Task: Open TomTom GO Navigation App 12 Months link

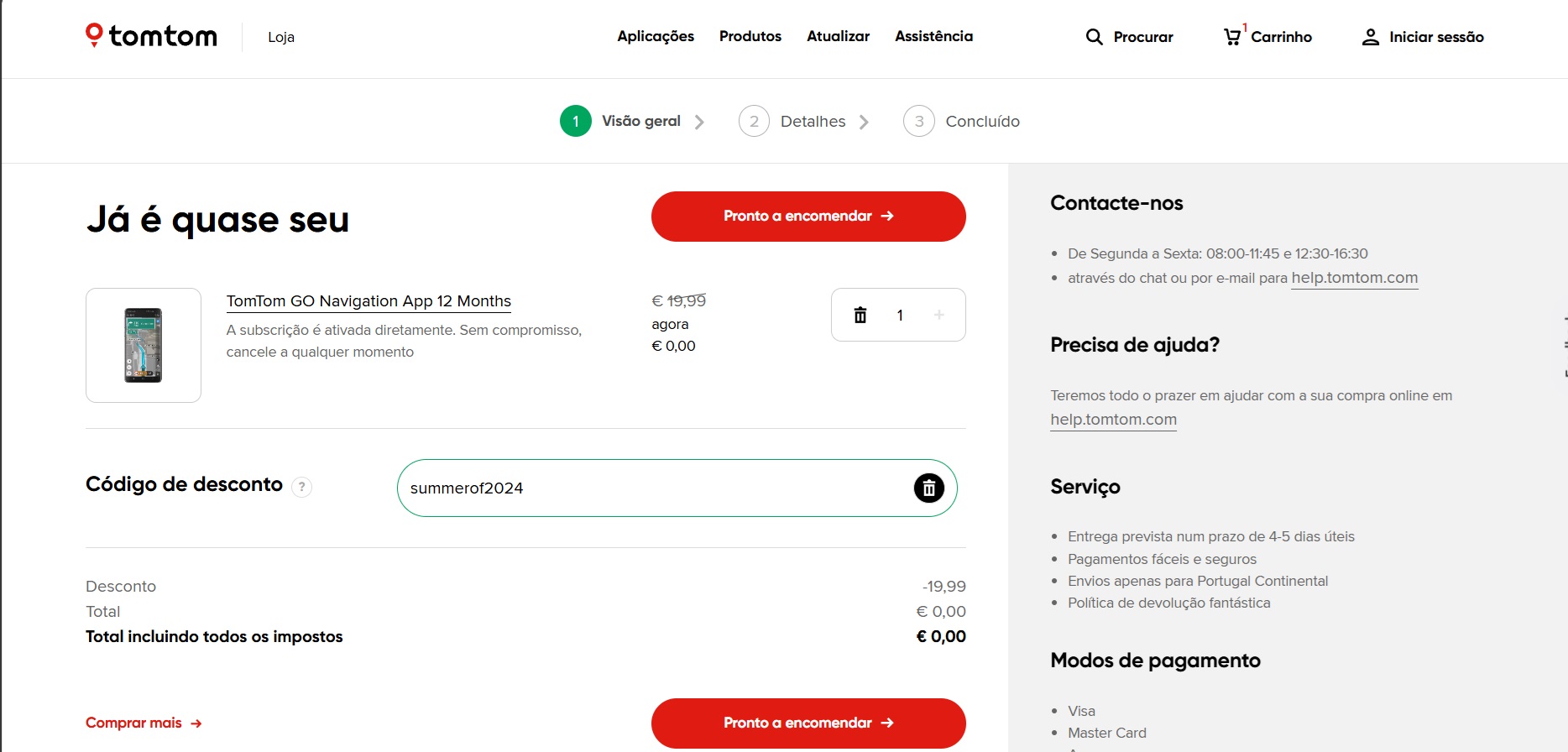Action: pos(368,300)
